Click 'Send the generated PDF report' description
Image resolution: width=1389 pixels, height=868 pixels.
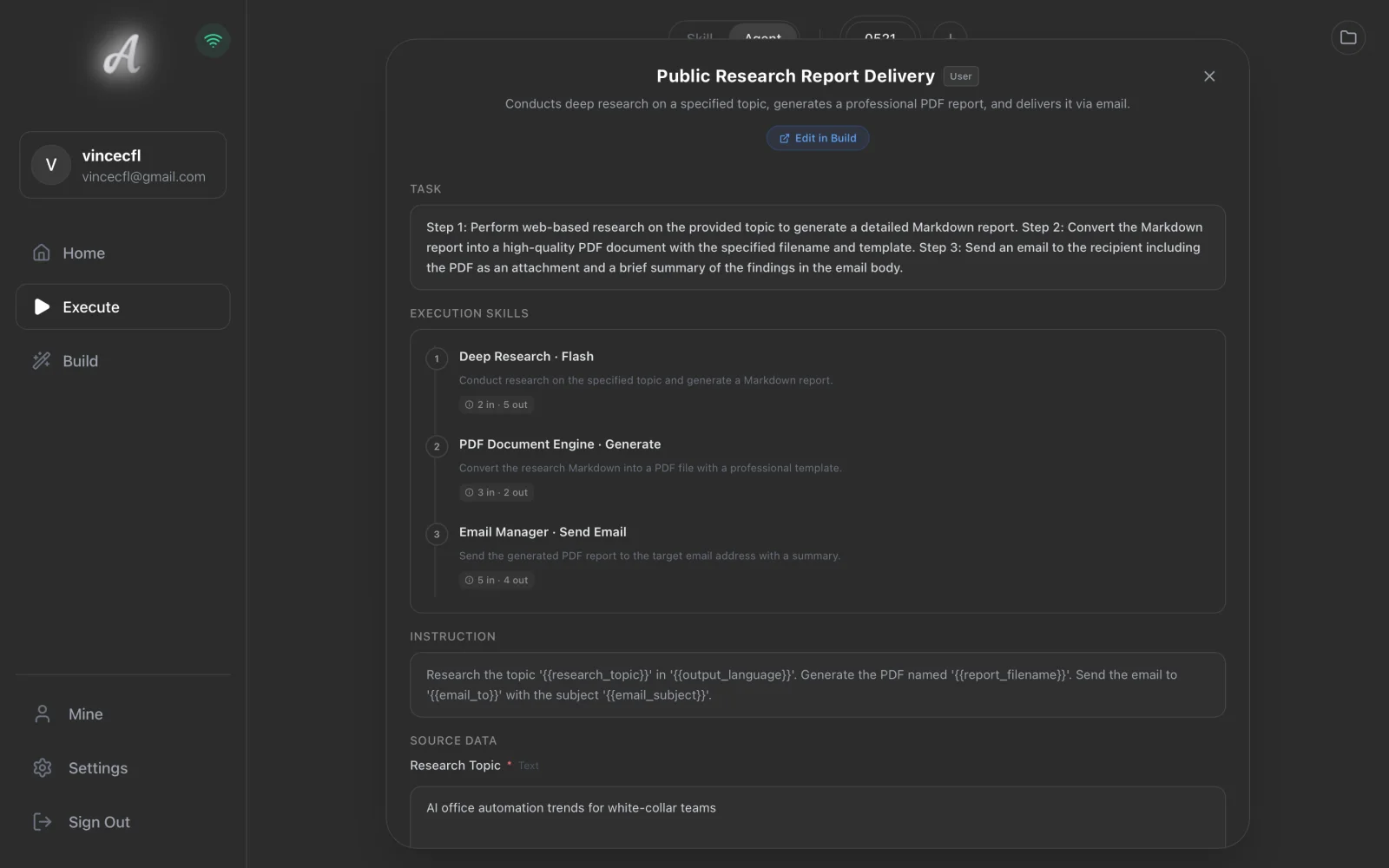pyautogui.click(x=649, y=556)
